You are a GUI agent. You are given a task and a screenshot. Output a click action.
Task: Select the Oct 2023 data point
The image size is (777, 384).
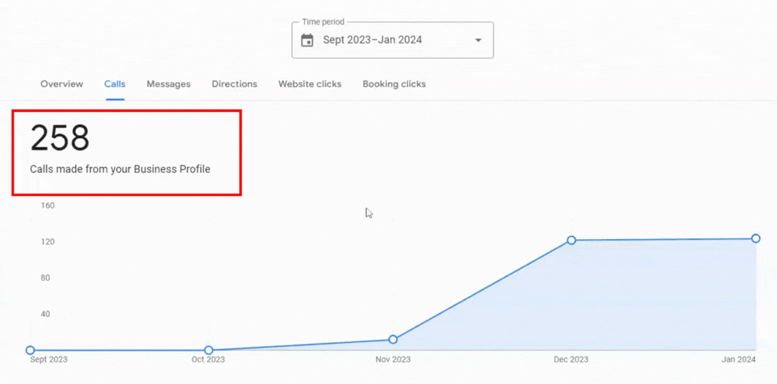pos(209,350)
